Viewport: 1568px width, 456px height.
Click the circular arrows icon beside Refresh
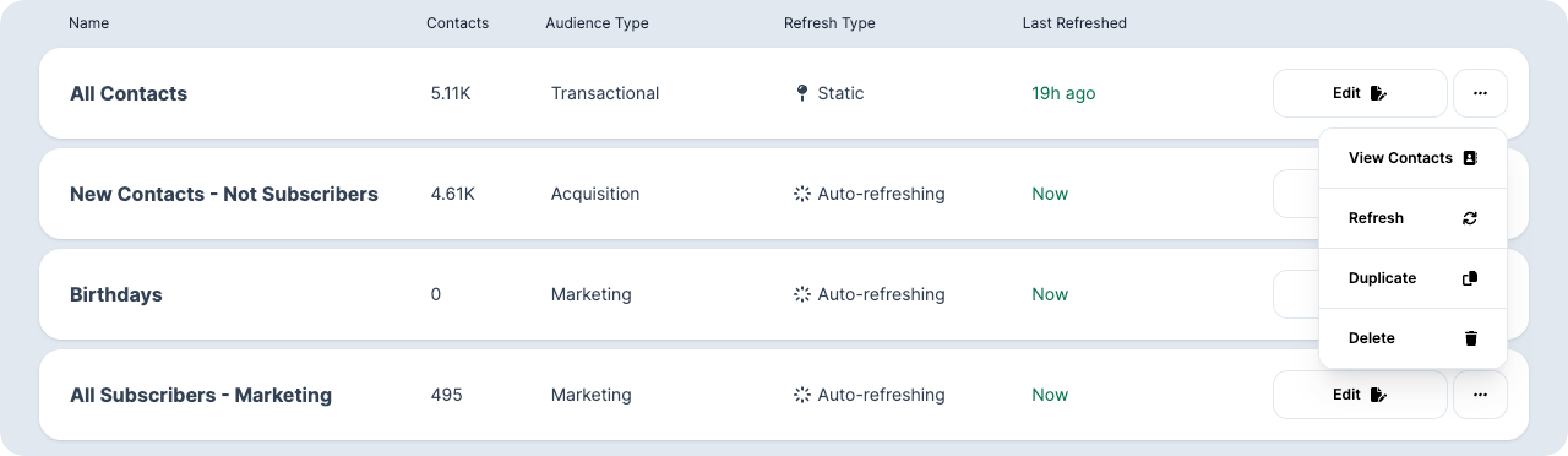point(1469,218)
